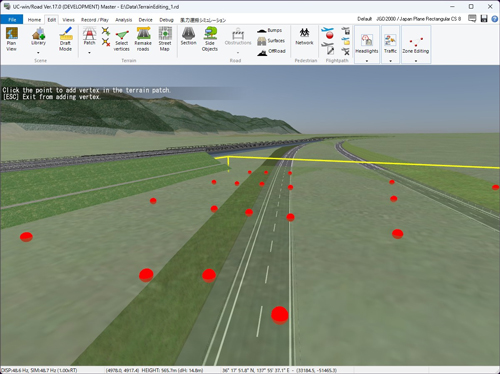Click the large red vertex sphere on the road
The image size is (500, 374).
(x=280, y=315)
